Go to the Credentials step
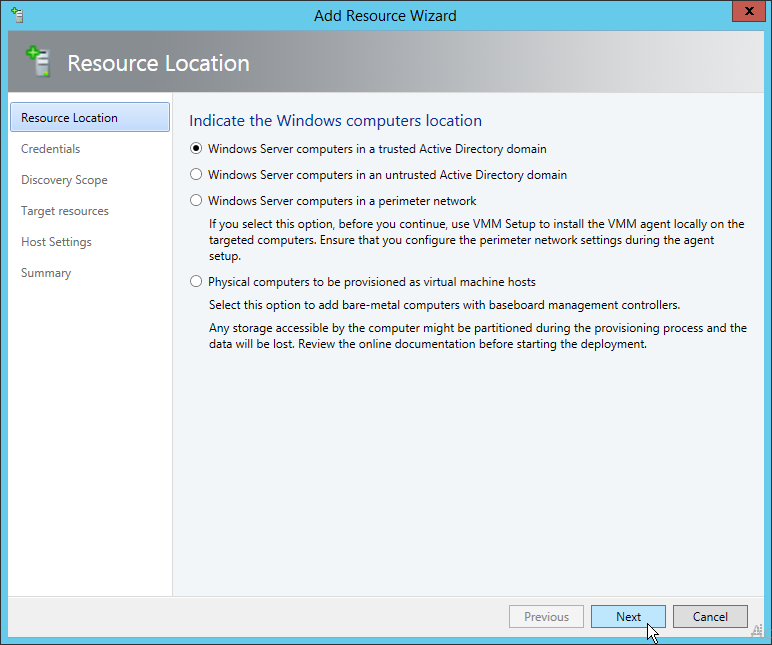This screenshot has height=645, width=772. pyautogui.click(x=51, y=149)
